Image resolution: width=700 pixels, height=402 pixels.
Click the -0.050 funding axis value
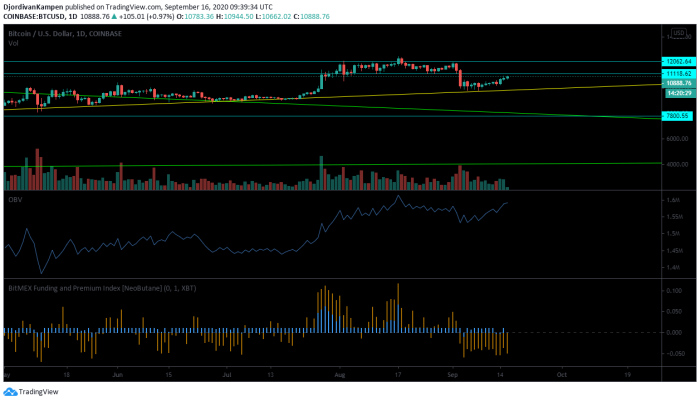[x=674, y=353]
